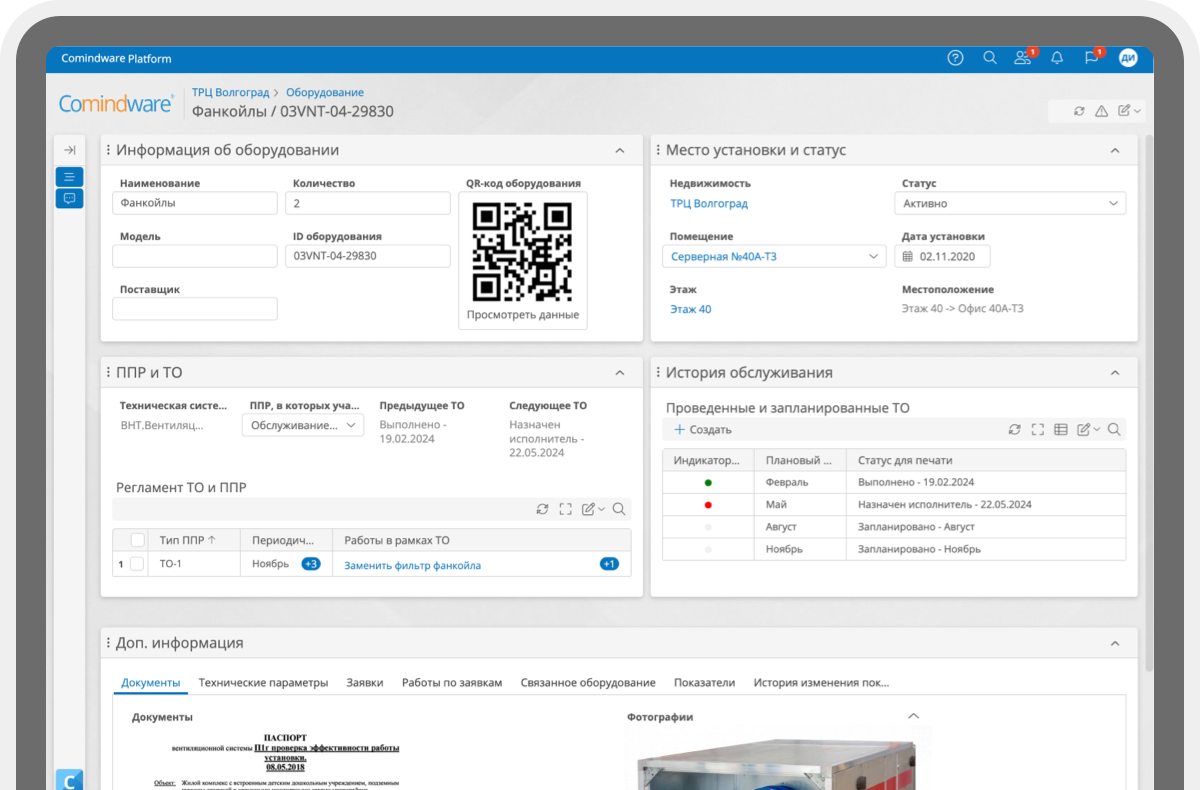Click the Модель input field
1200x790 pixels.
tap(194, 256)
